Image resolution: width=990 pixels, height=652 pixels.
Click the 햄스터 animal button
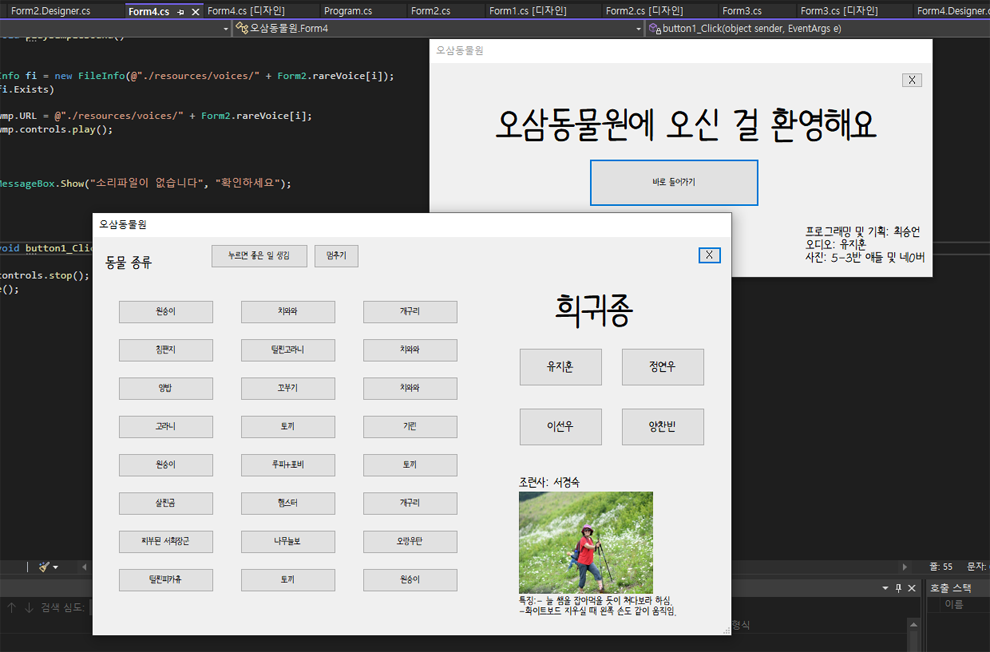point(288,503)
